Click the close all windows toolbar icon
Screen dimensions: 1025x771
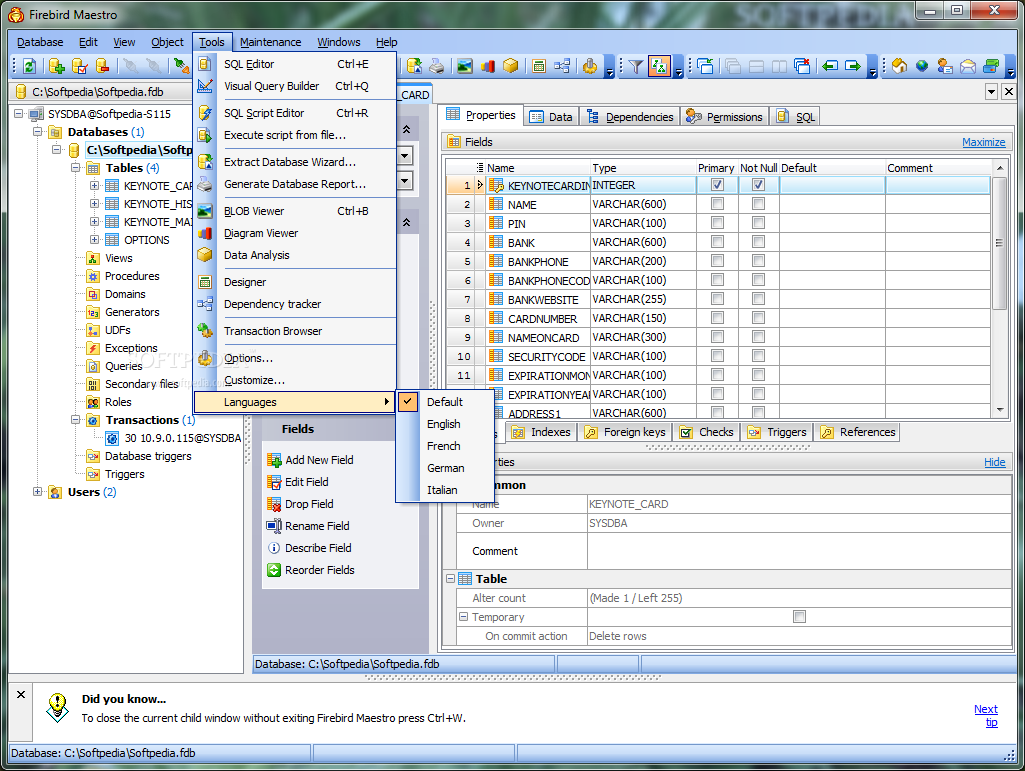[802, 66]
